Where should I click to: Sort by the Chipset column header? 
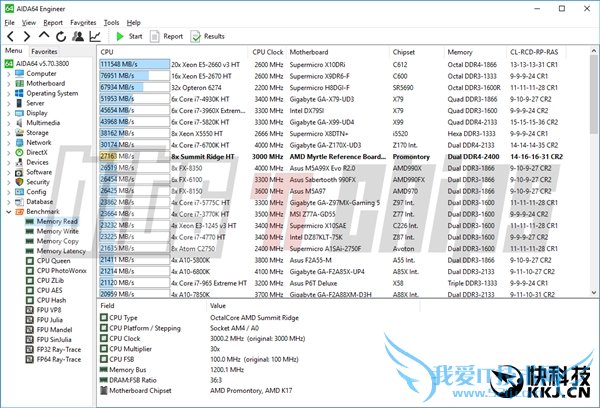tap(417, 52)
